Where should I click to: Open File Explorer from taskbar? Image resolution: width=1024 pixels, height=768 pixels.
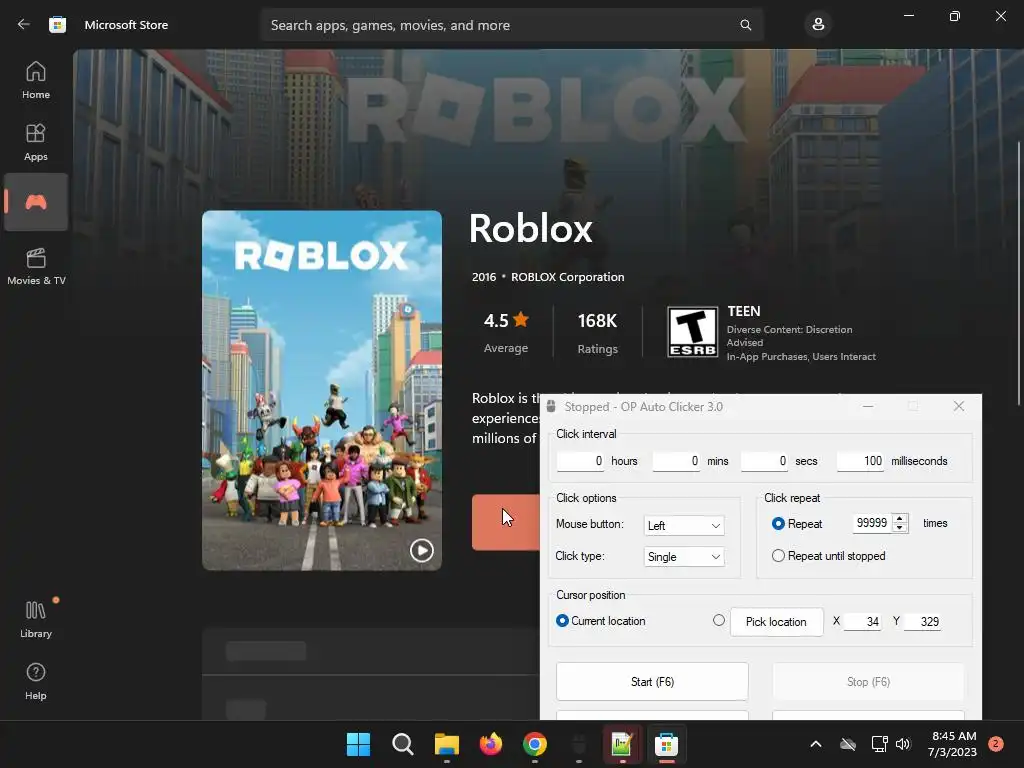[447, 744]
